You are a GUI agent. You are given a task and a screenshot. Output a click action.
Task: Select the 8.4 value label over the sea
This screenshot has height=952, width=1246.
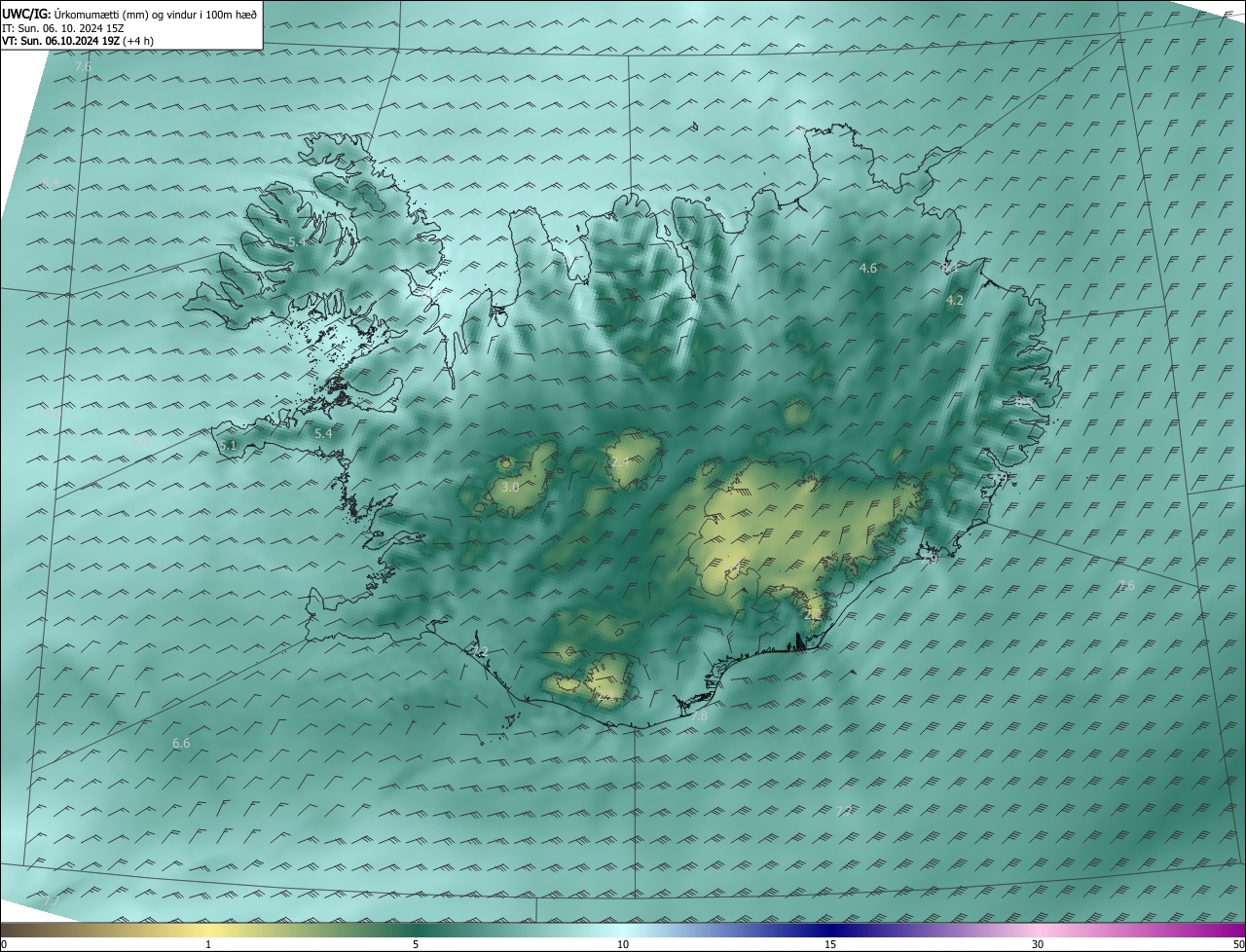coord(53,183)
